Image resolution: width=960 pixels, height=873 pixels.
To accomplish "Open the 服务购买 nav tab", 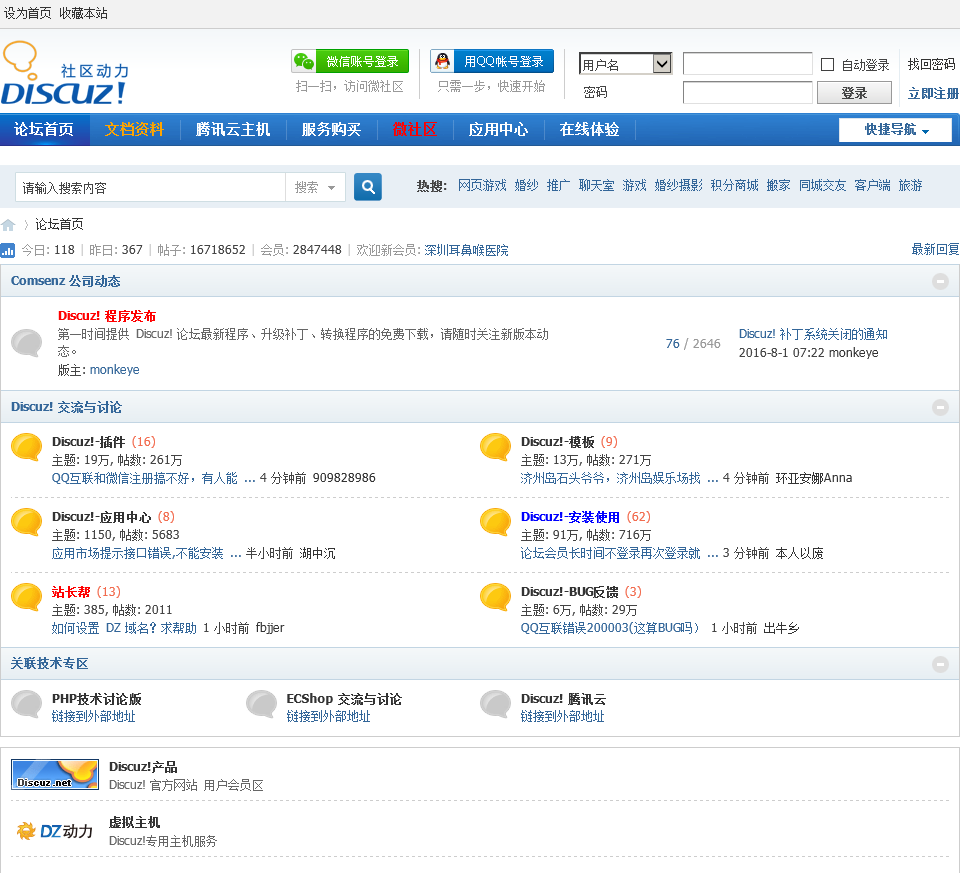I will (x=331, y=130).
